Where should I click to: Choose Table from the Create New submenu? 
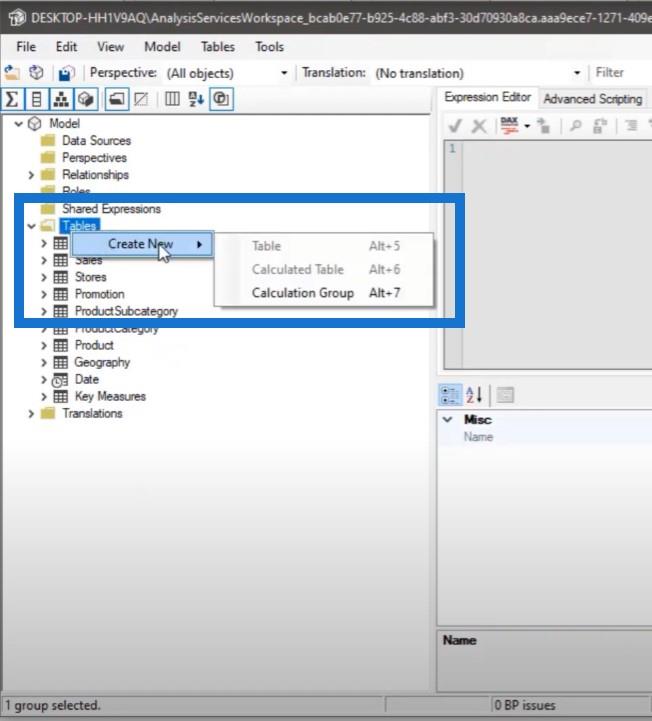pyautogui.click(x=326, y=246)
